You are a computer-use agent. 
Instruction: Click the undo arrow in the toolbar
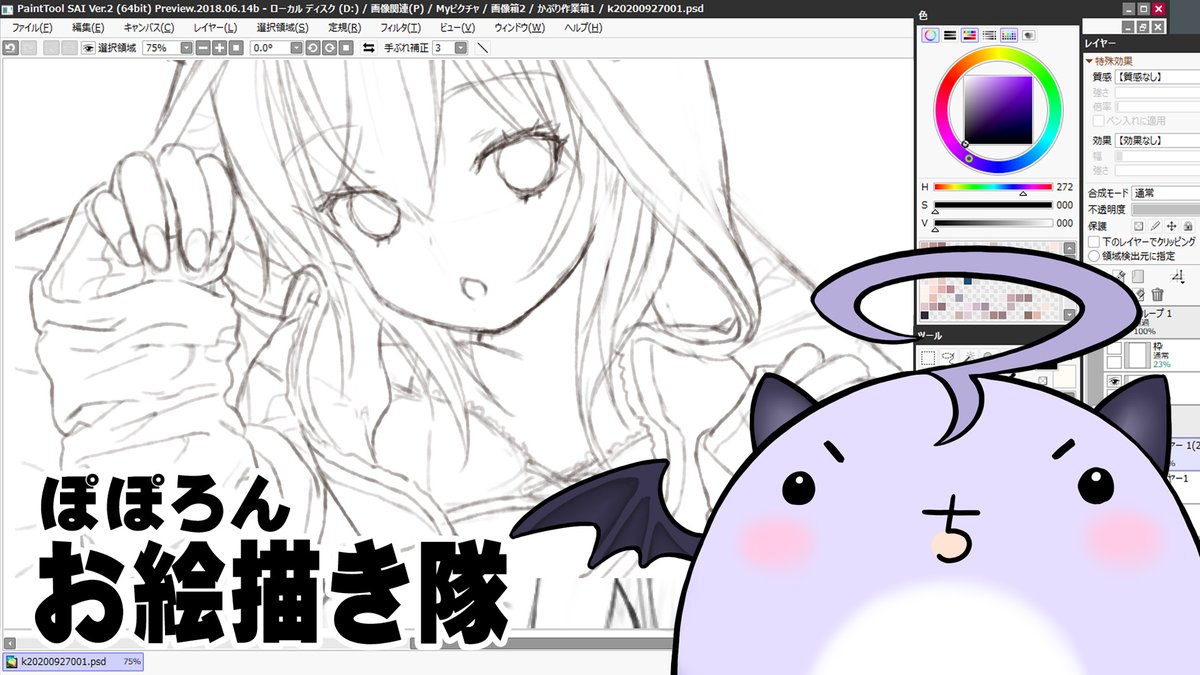(10, 47)
